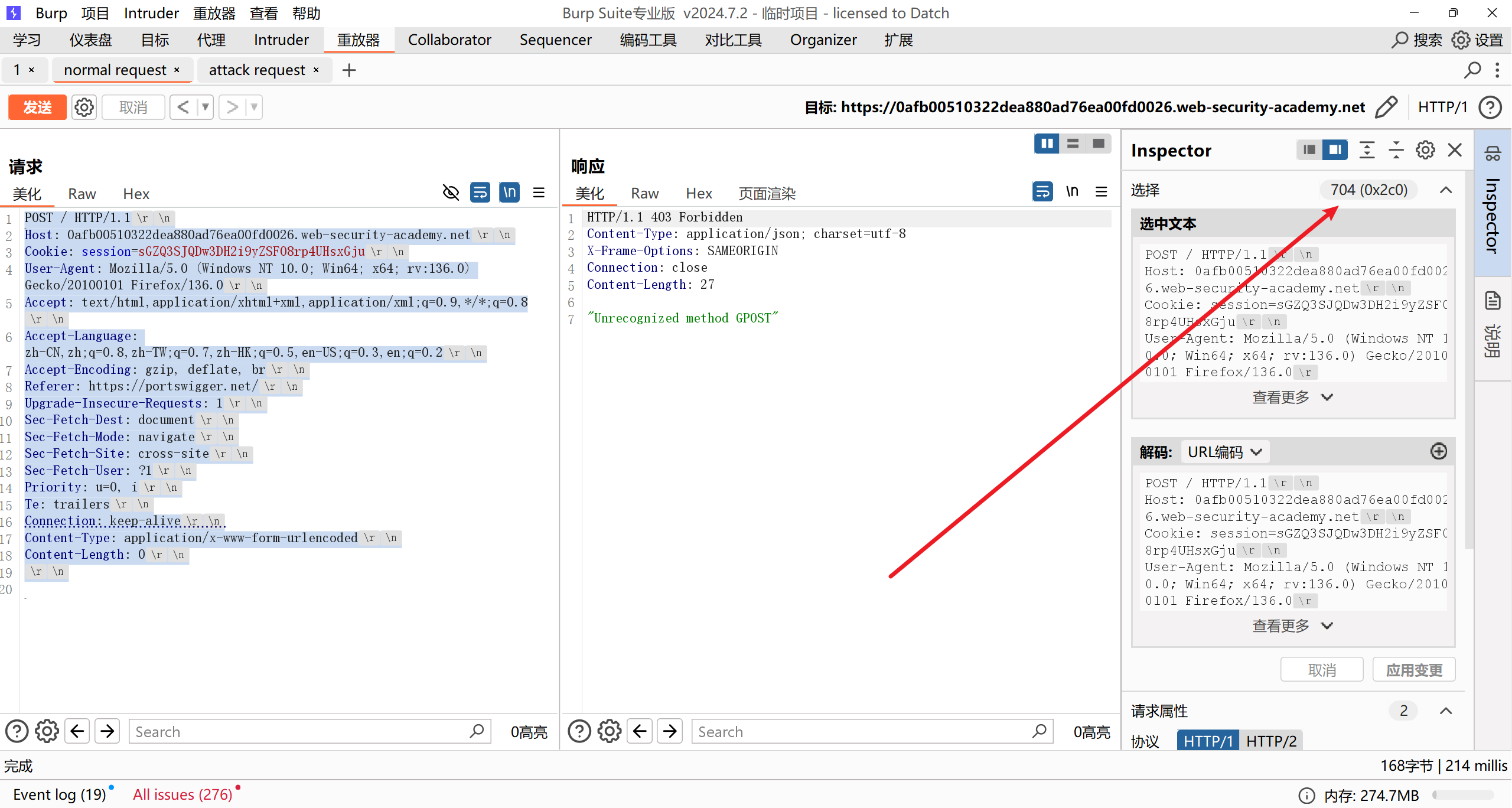Click the Inspector settings gear icon
Screen dimensions: 1512x808
click(x=1425, y=150)
